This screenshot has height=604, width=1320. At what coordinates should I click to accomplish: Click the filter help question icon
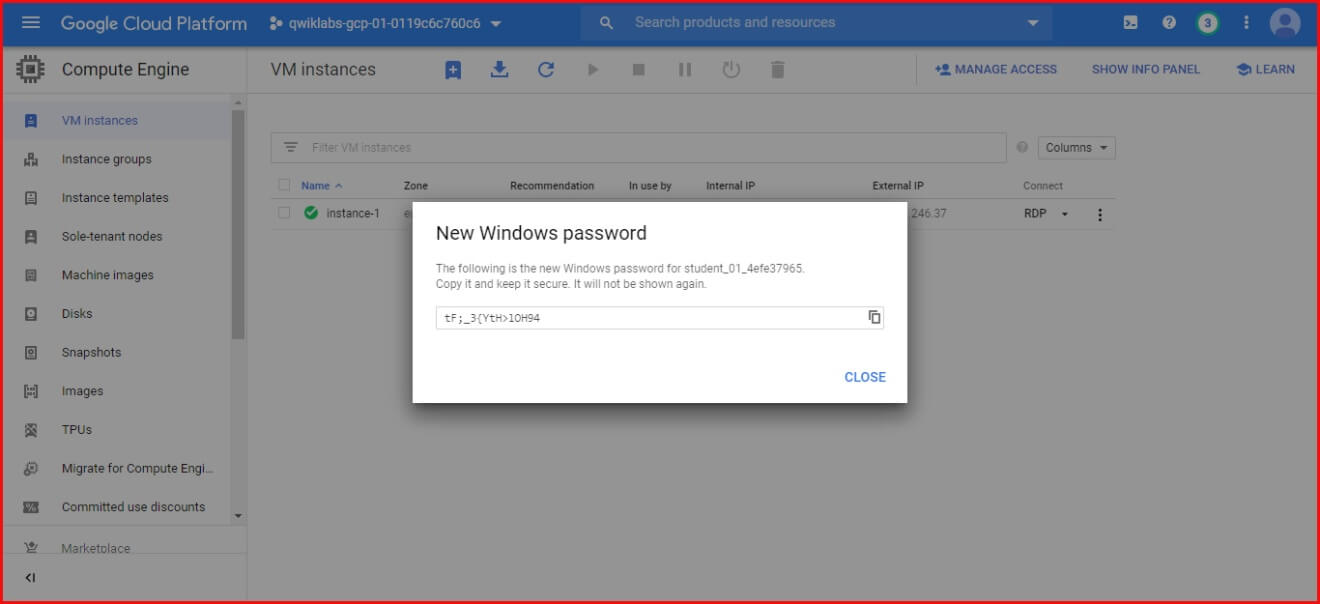(x=1022, y=147)
